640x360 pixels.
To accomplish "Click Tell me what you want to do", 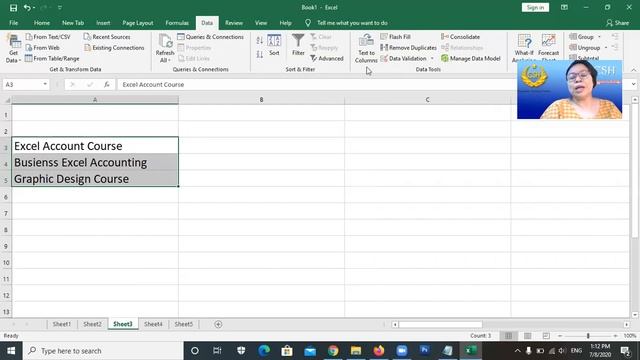I will pyautogui.click(x=352, y=23).
